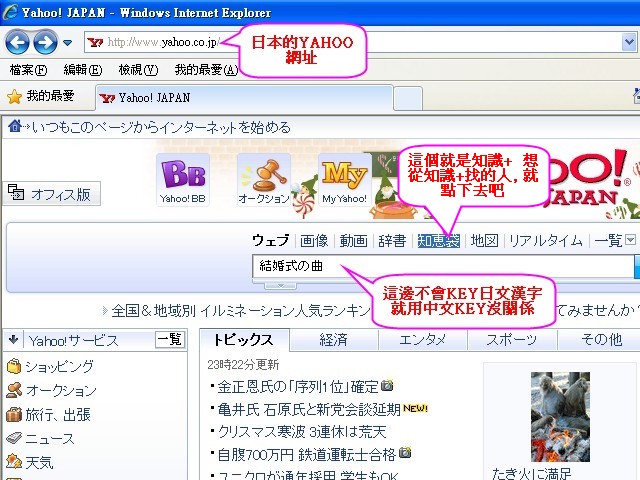Viewport: 640px width, 480px height.
Task: Click the 旅行、出張 suitcase icon
Action: point(14,415)
